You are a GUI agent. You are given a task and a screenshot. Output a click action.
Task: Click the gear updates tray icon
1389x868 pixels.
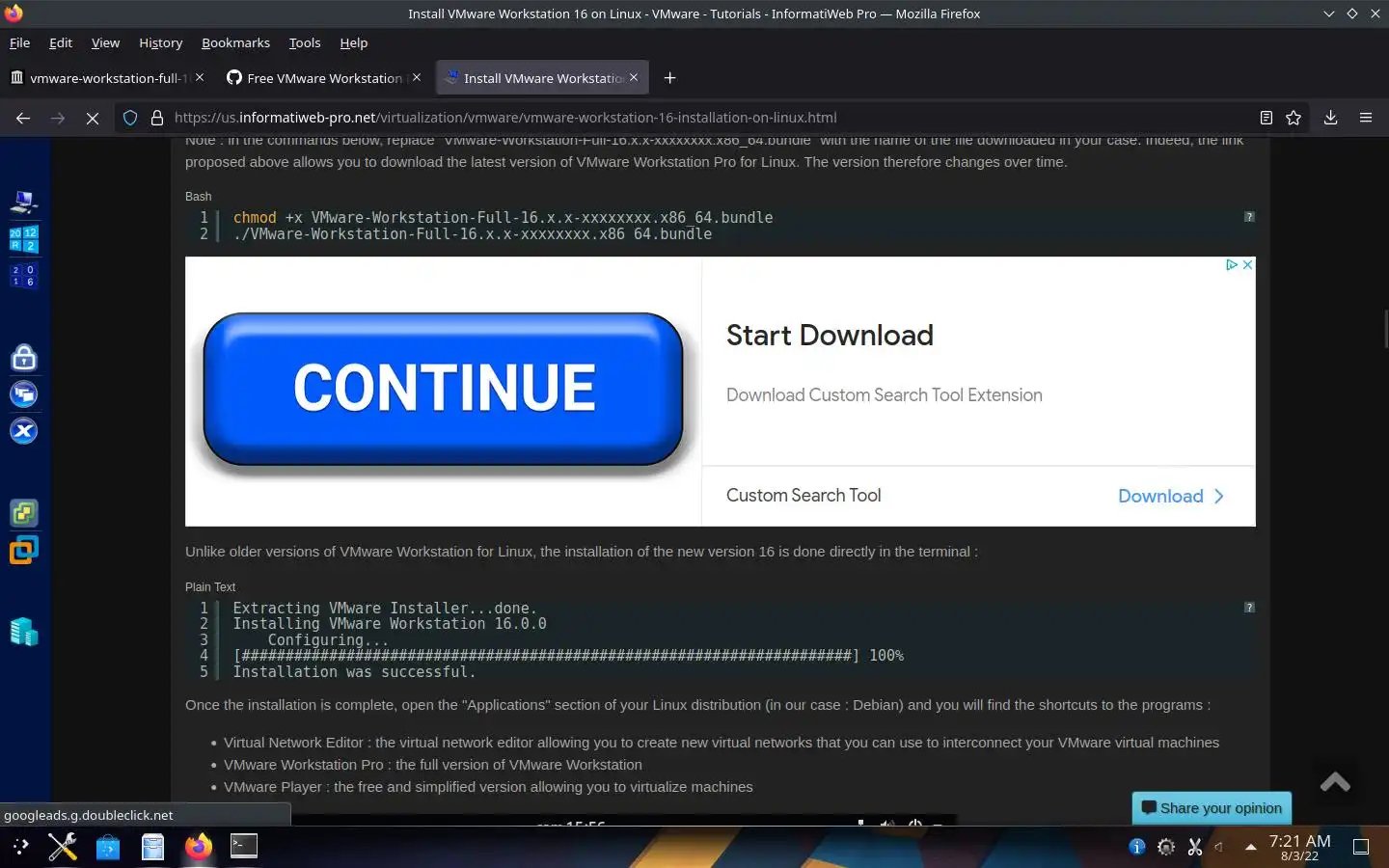[x=1166, y=847]
